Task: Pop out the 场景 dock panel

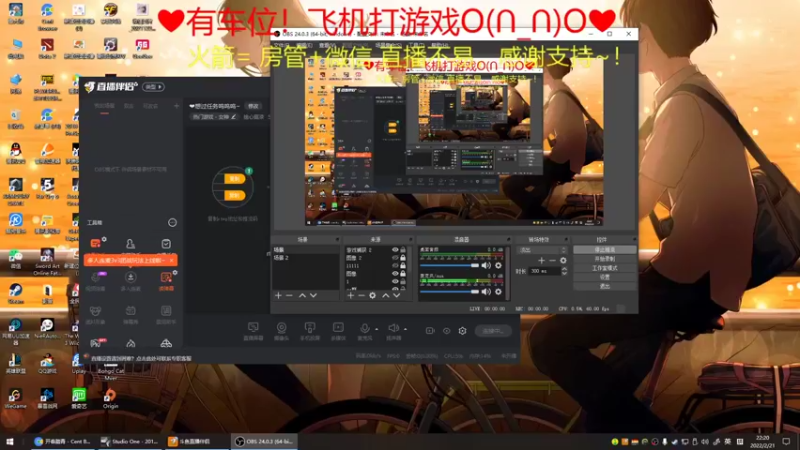Action: coord(337,239)
